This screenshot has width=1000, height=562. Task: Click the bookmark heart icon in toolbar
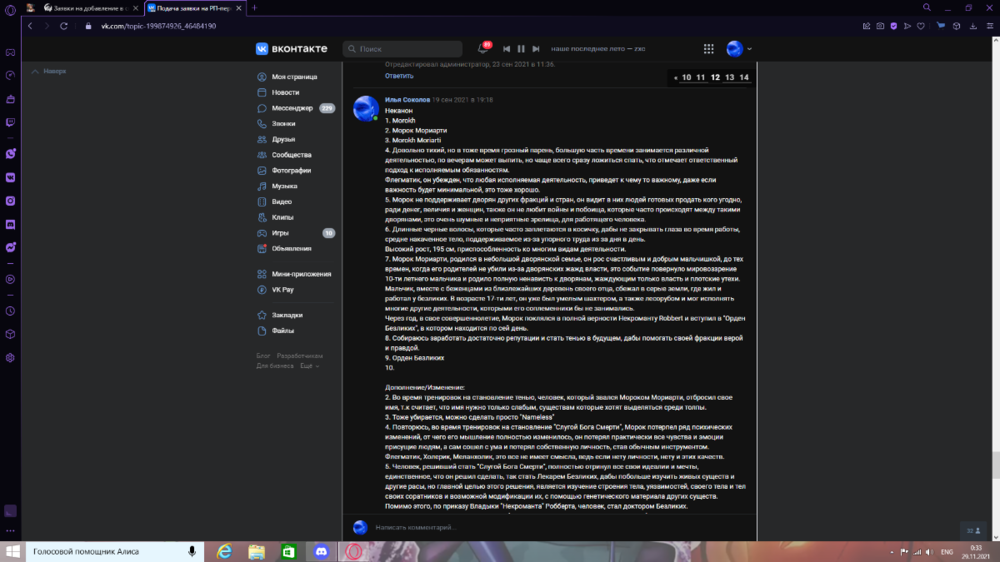(x=920, y=26)
